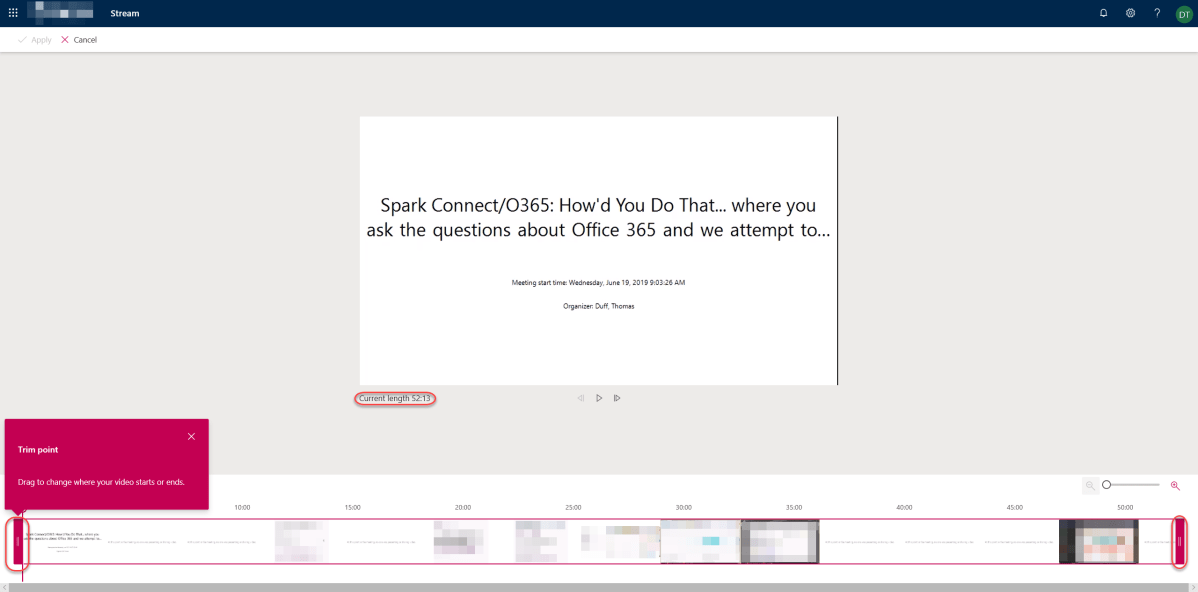Select the left trim handle
The image size is (1198, 592).
(17, 541)
